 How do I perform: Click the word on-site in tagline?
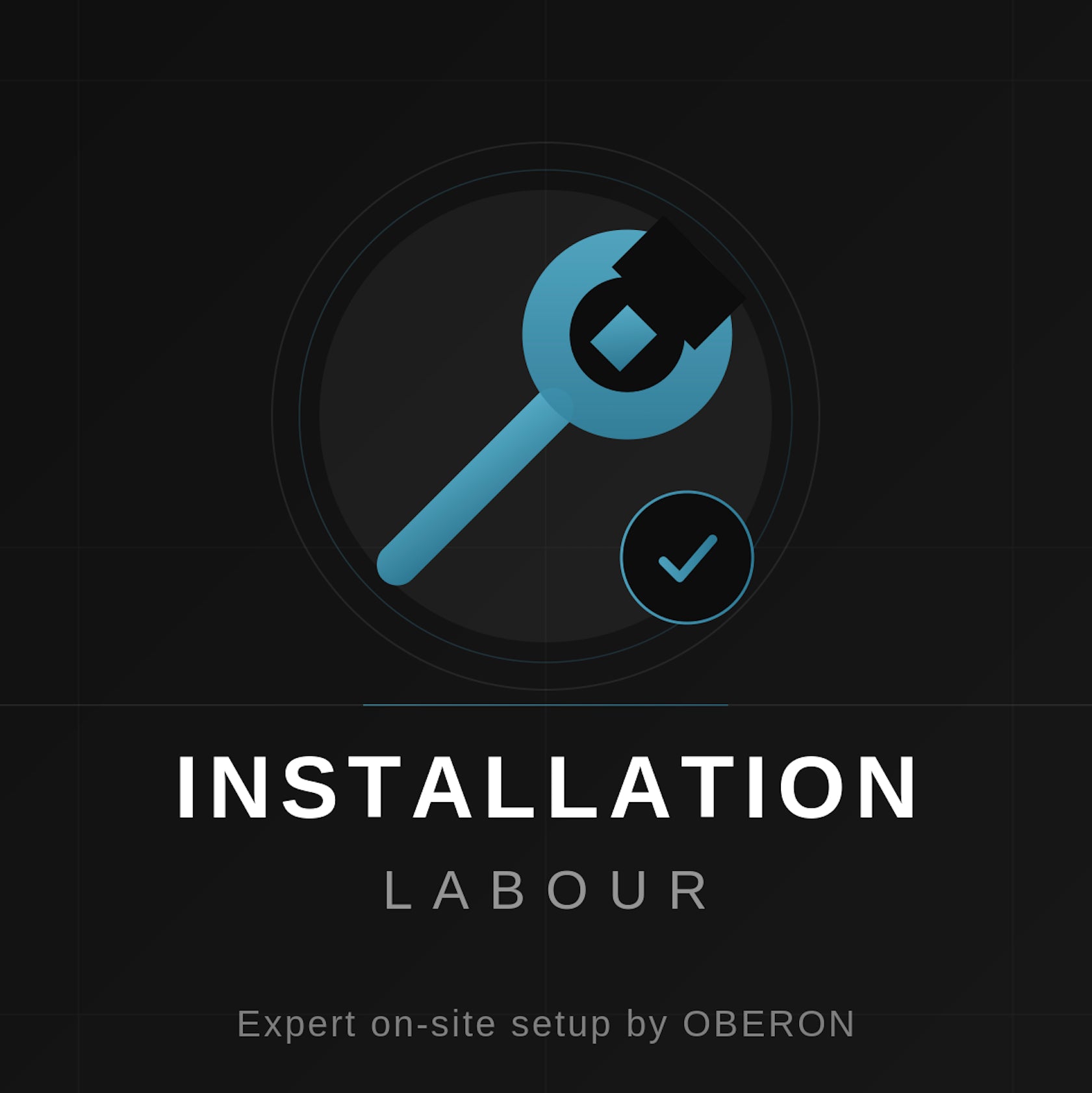coord(433,1024)
